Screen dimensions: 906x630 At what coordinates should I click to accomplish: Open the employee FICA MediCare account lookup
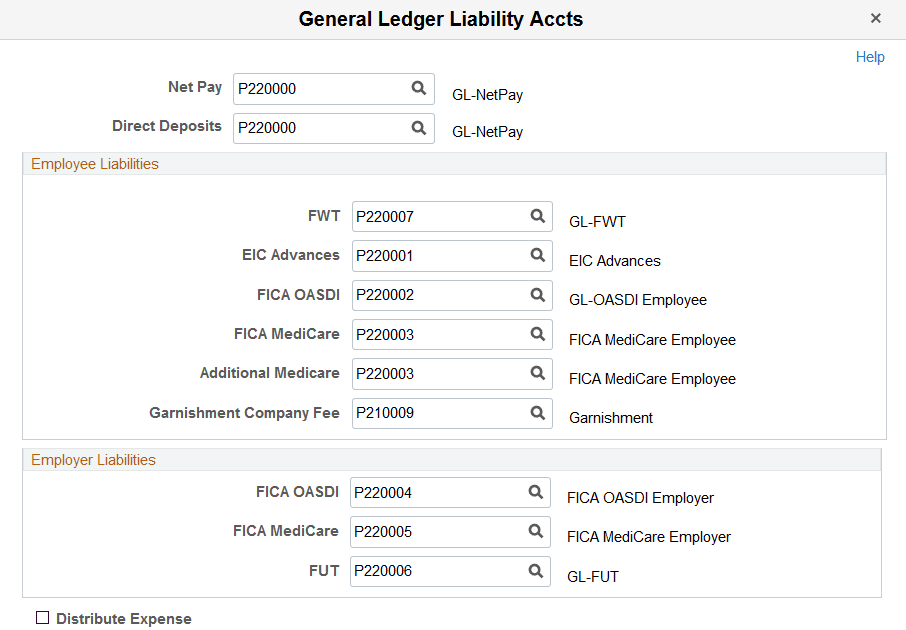(x=537, y=334)
